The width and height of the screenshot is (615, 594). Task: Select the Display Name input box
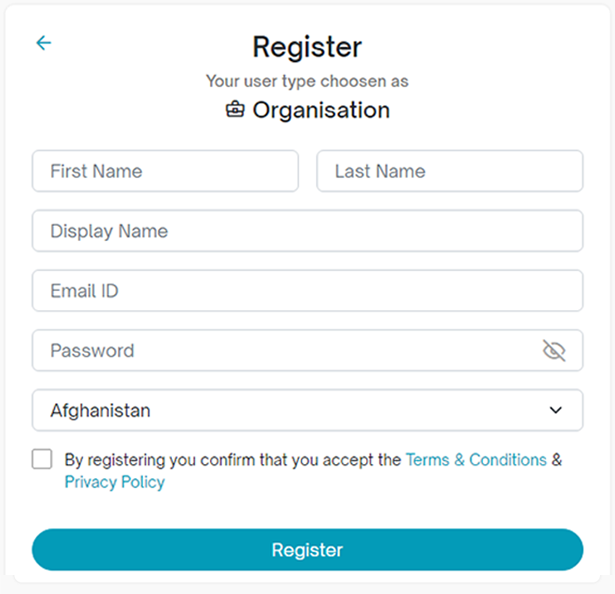(x=307, y=231)
